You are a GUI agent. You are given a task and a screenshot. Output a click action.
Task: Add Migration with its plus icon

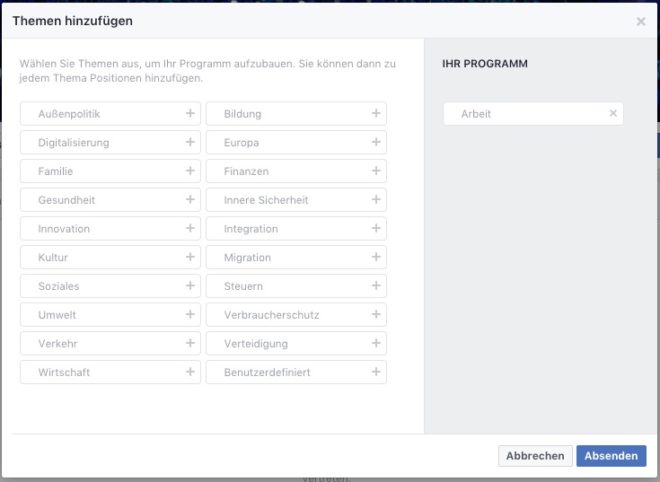(x=376, y=257)
